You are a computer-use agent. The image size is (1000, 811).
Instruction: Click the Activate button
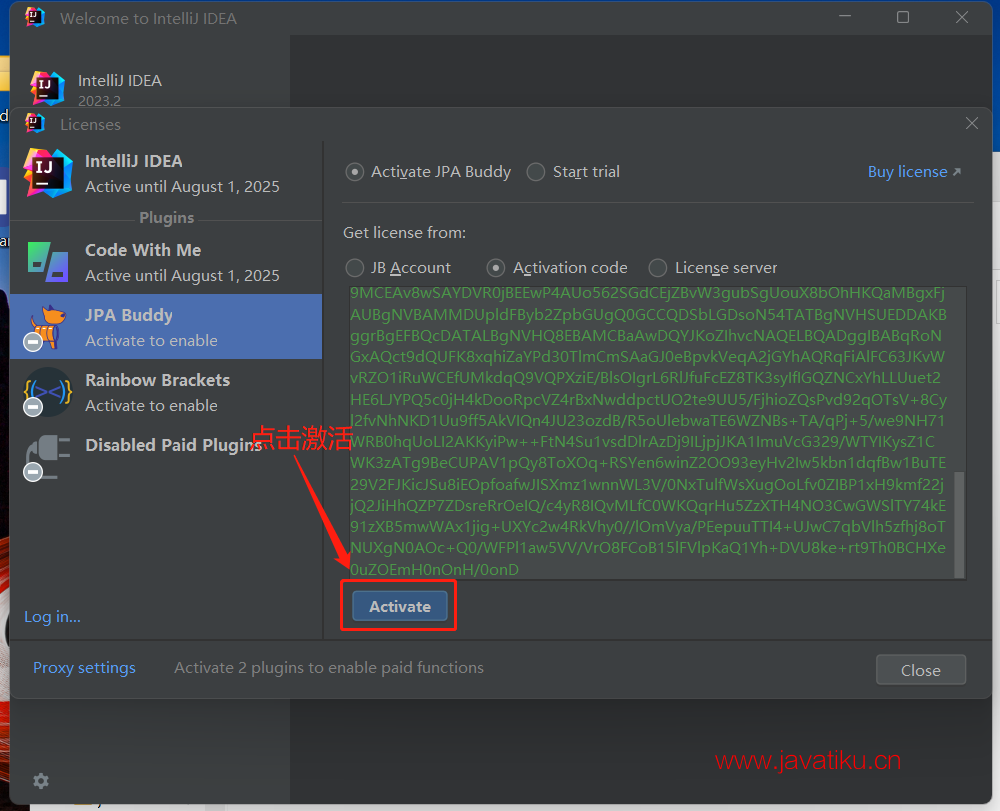(x=400, y=606)
